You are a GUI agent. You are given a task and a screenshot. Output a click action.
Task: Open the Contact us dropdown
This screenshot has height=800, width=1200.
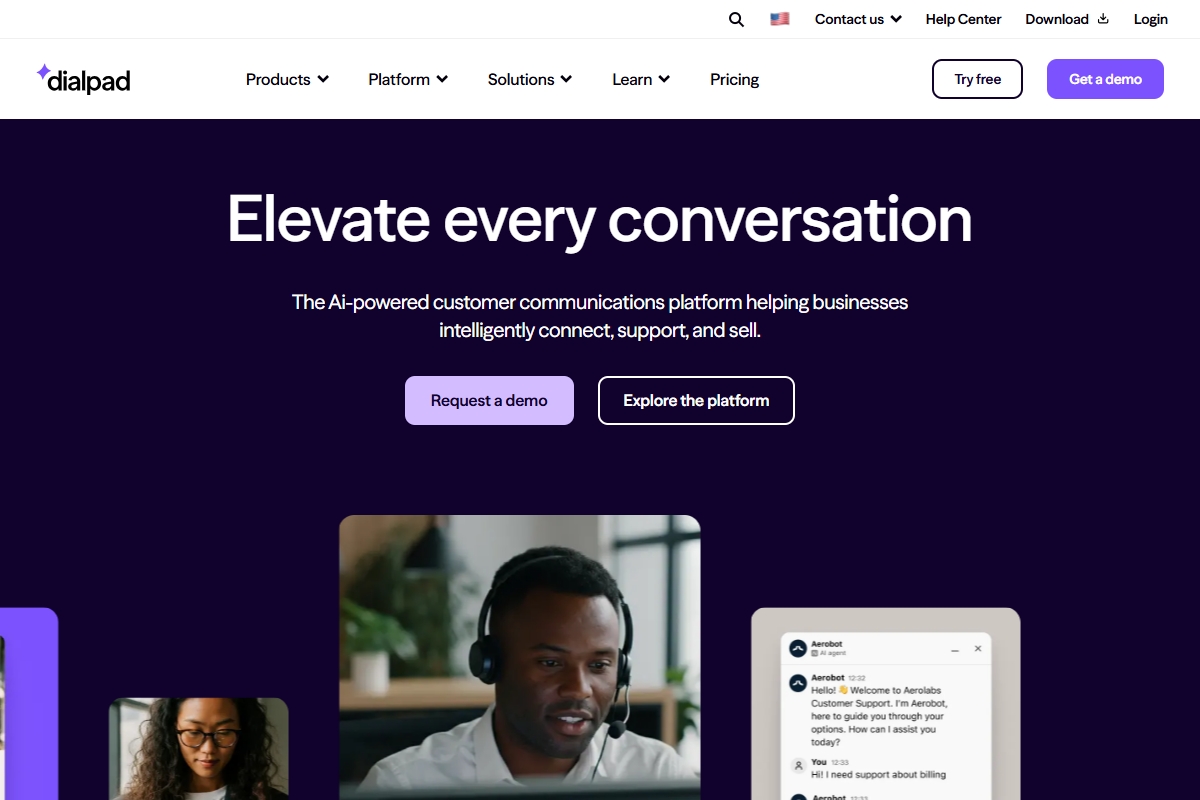click(x=858, y=19)
